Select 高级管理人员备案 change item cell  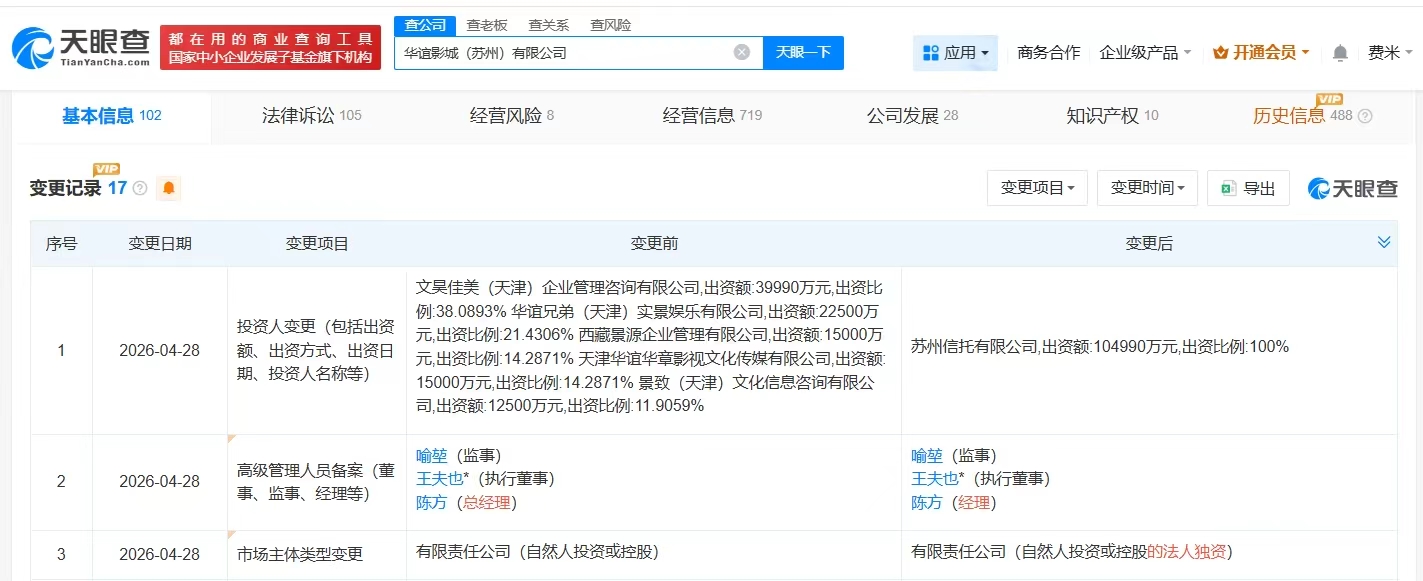[317, 481]
